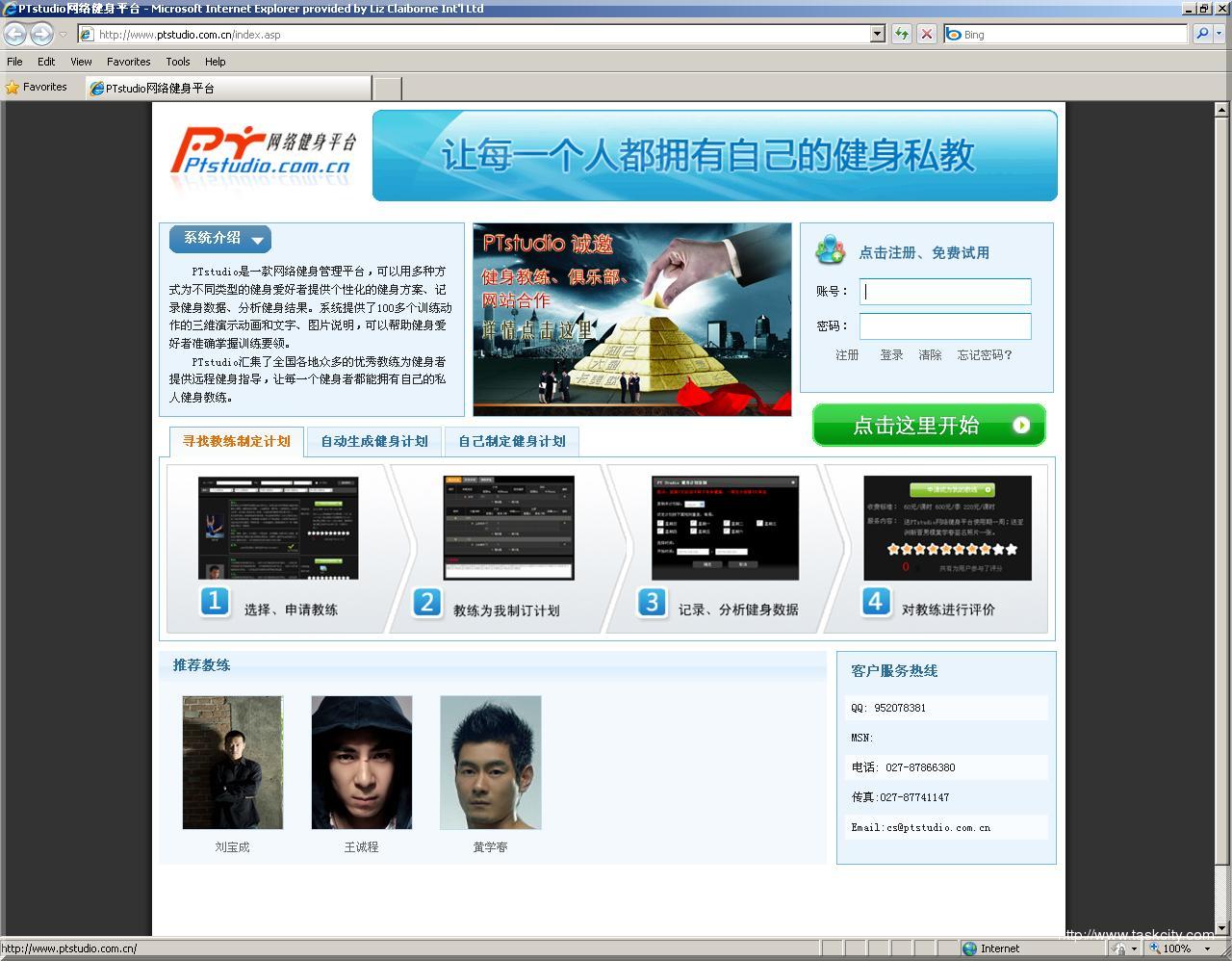
Task: Click coach 黄学春 photo
Action: [491, 763]
